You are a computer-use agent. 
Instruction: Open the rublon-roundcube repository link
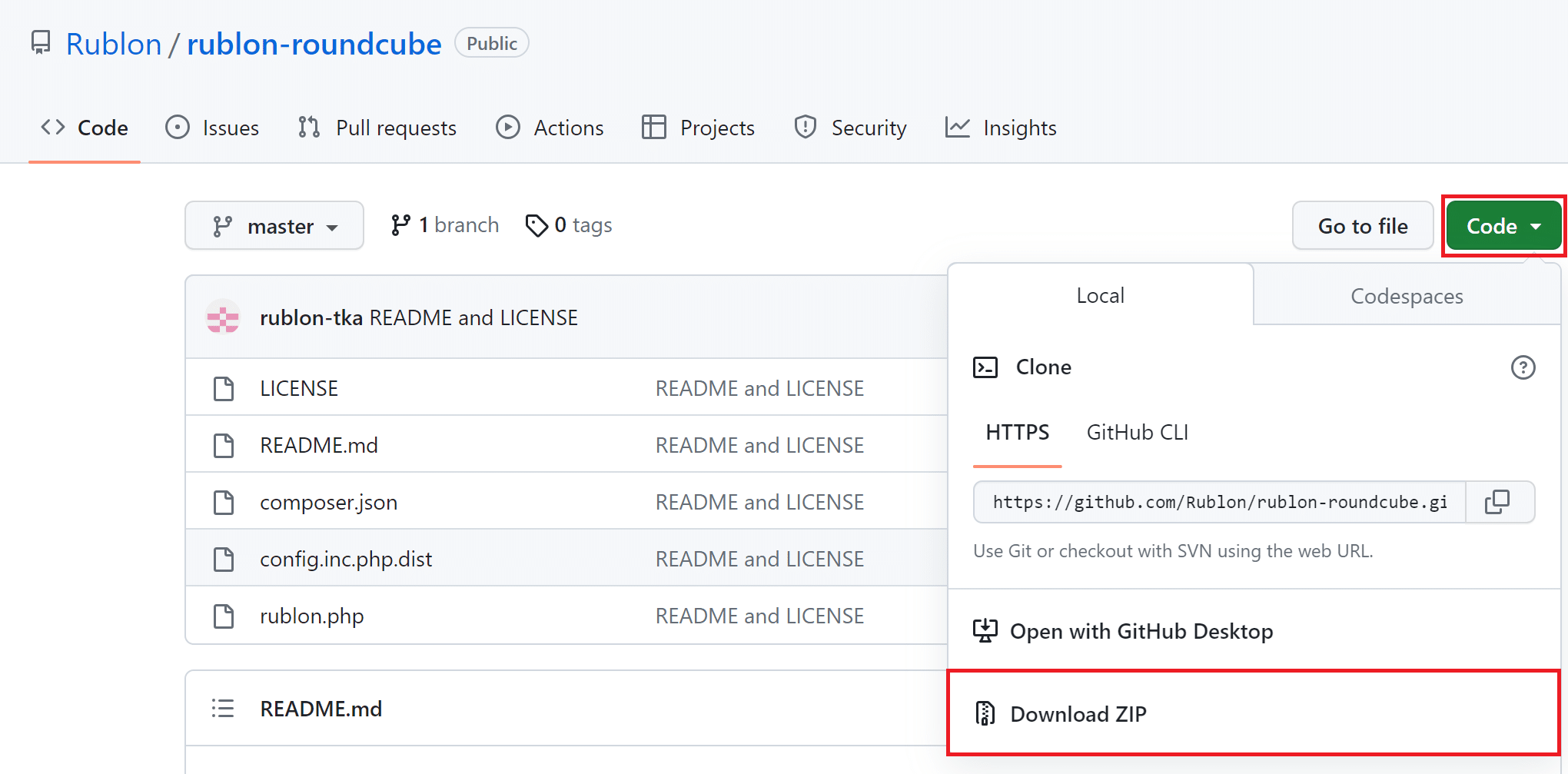point(314,45)
